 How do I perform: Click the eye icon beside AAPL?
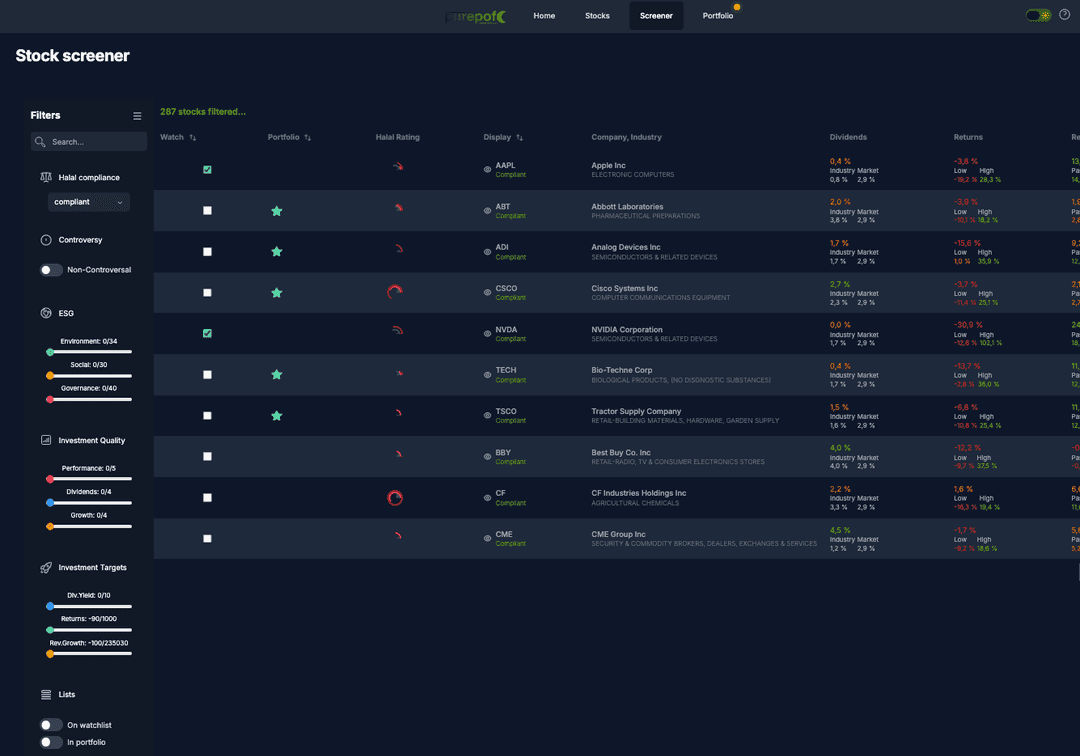point(487,169)
